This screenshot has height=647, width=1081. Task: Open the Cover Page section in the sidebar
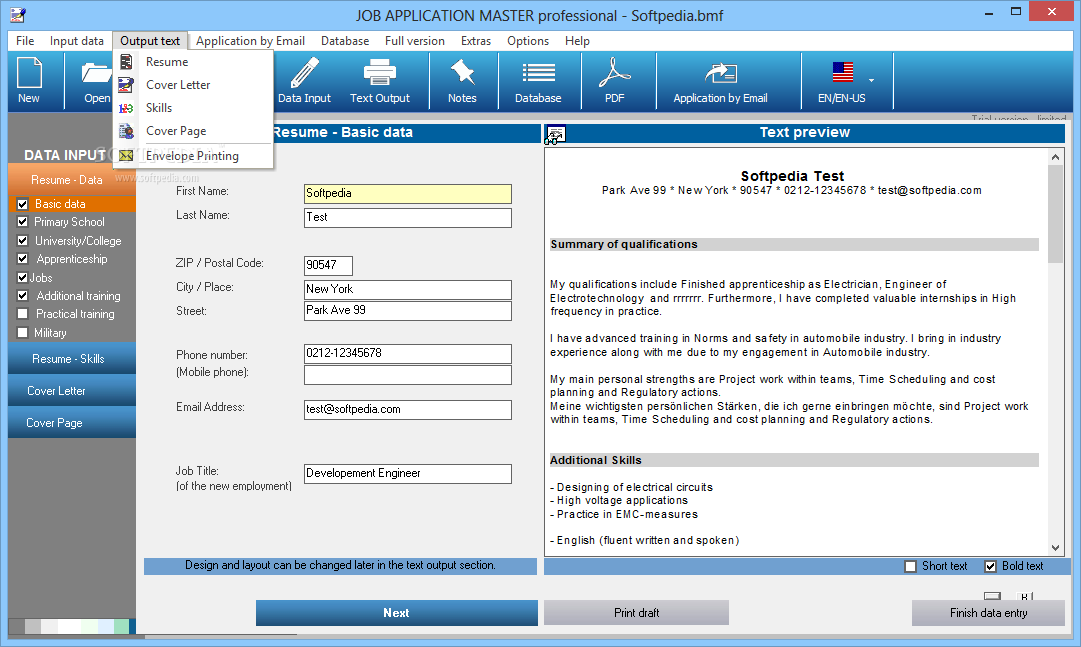point(72,422)
